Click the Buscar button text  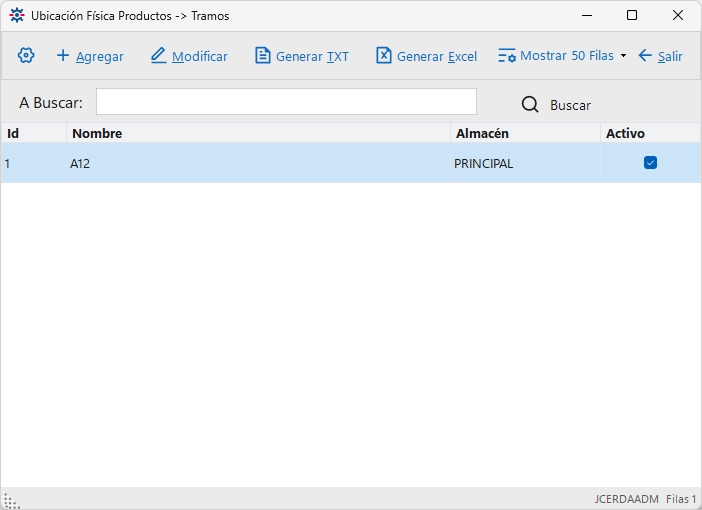coord(570,105)
